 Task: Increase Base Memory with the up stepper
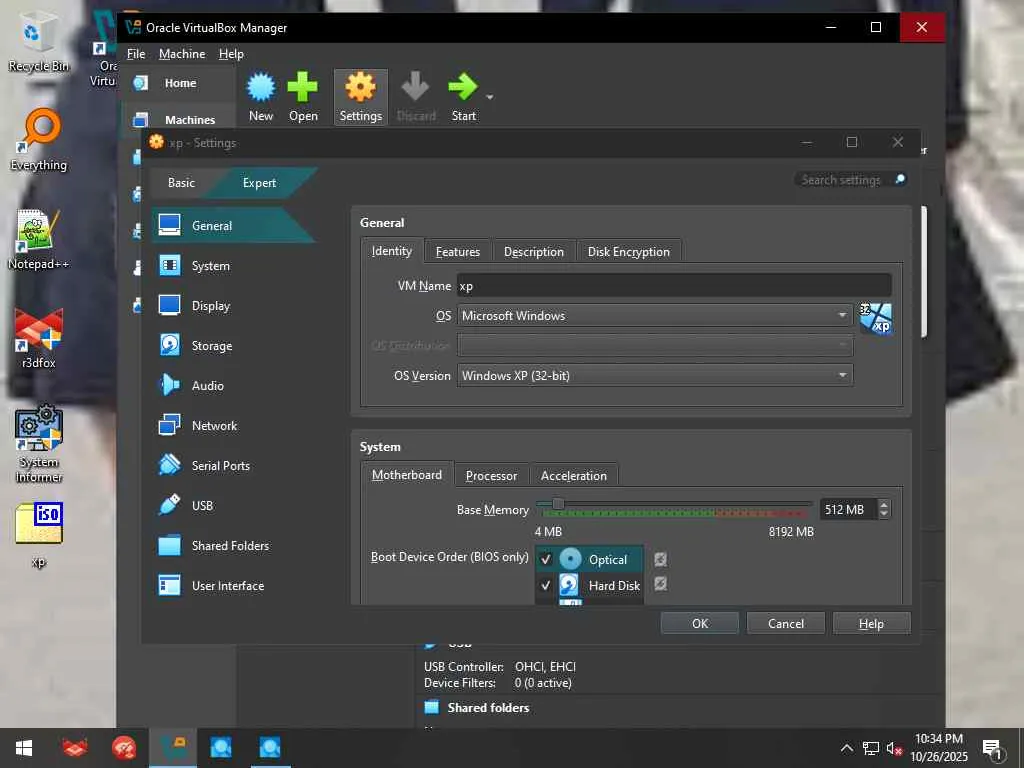click(x=884, y=504)
